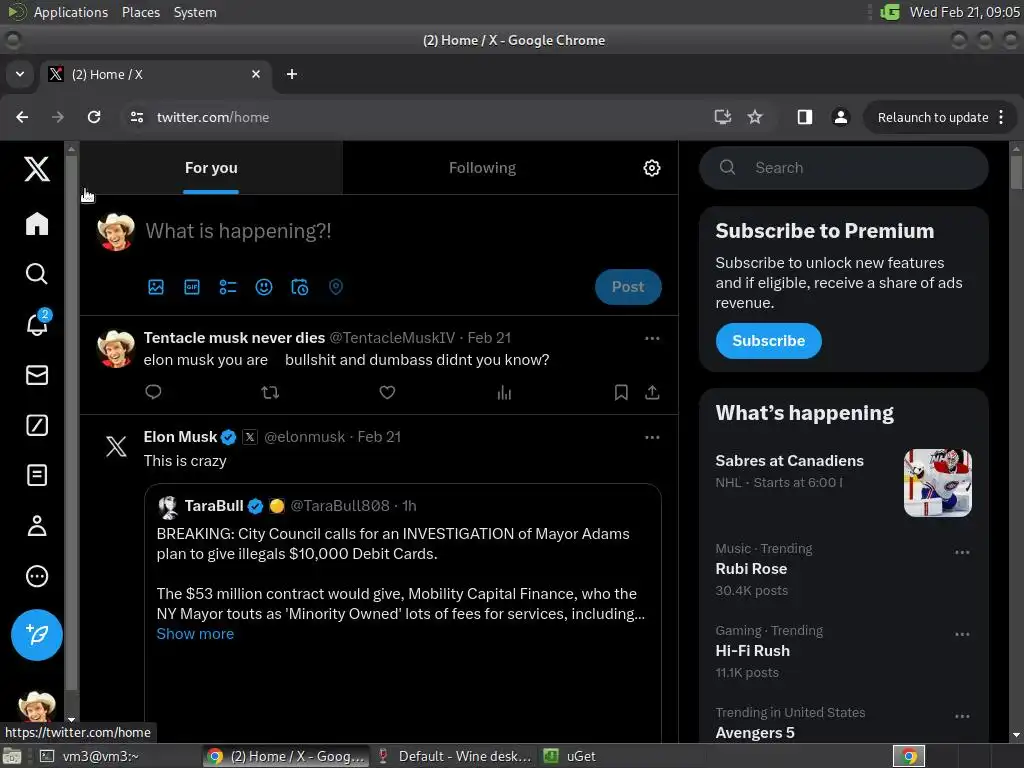Like the Tentacle musk never dies post
Image resolution: width=1024 pixels, height=768 pixels.
tap(387, 392)
